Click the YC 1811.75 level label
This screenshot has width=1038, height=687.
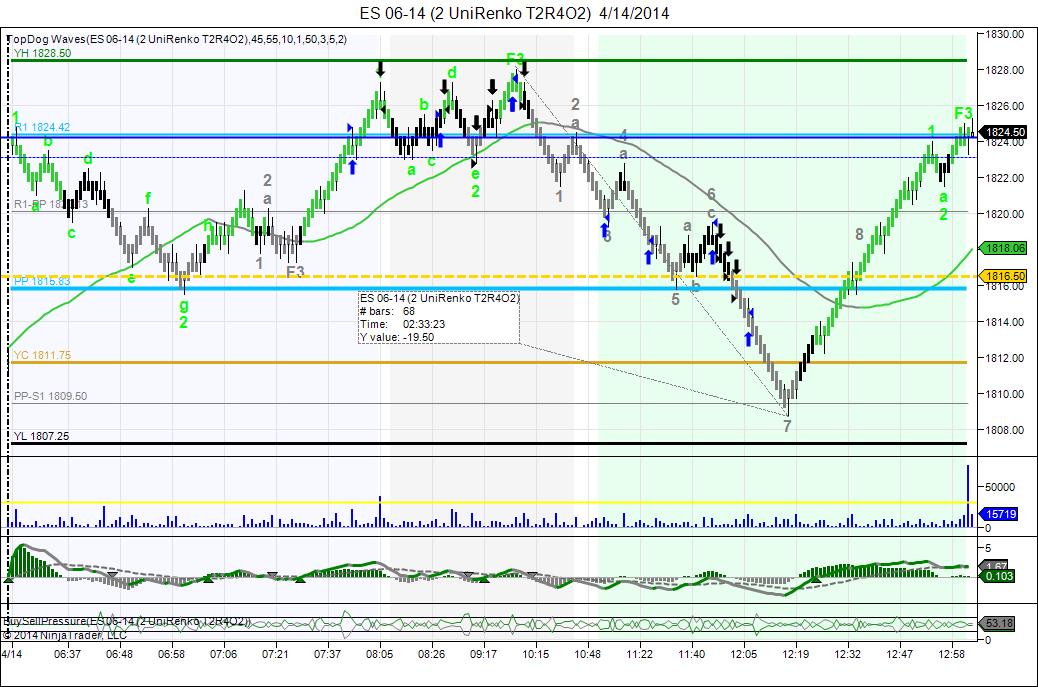click(42, 355)
